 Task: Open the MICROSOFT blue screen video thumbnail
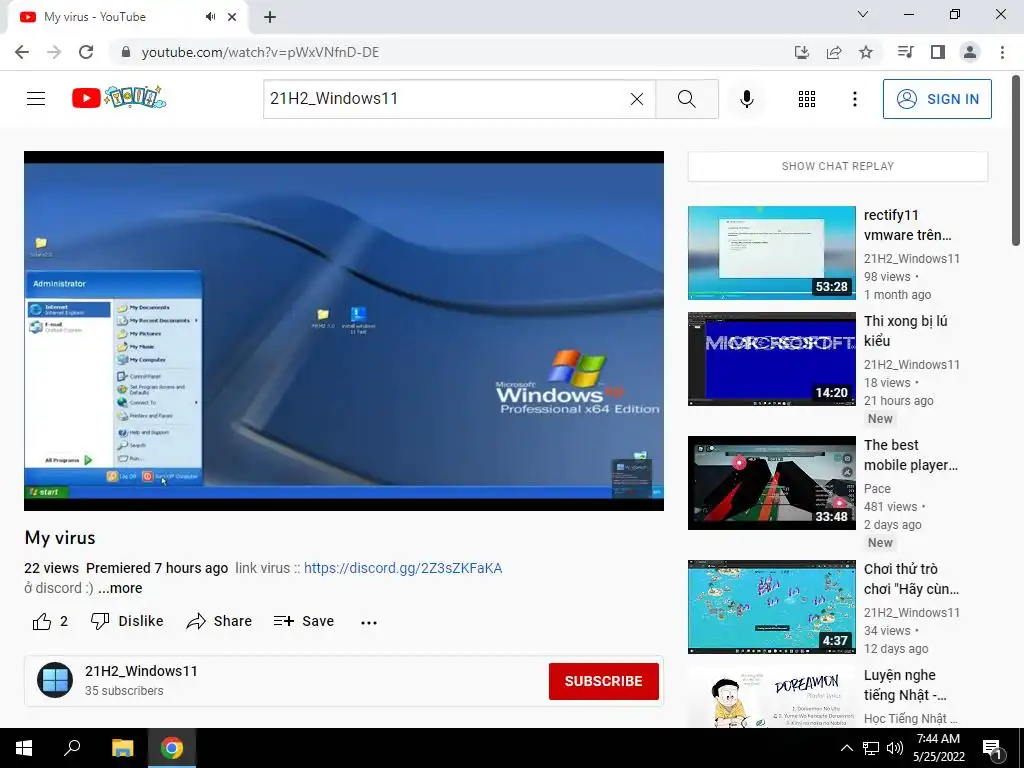[771, 359]
